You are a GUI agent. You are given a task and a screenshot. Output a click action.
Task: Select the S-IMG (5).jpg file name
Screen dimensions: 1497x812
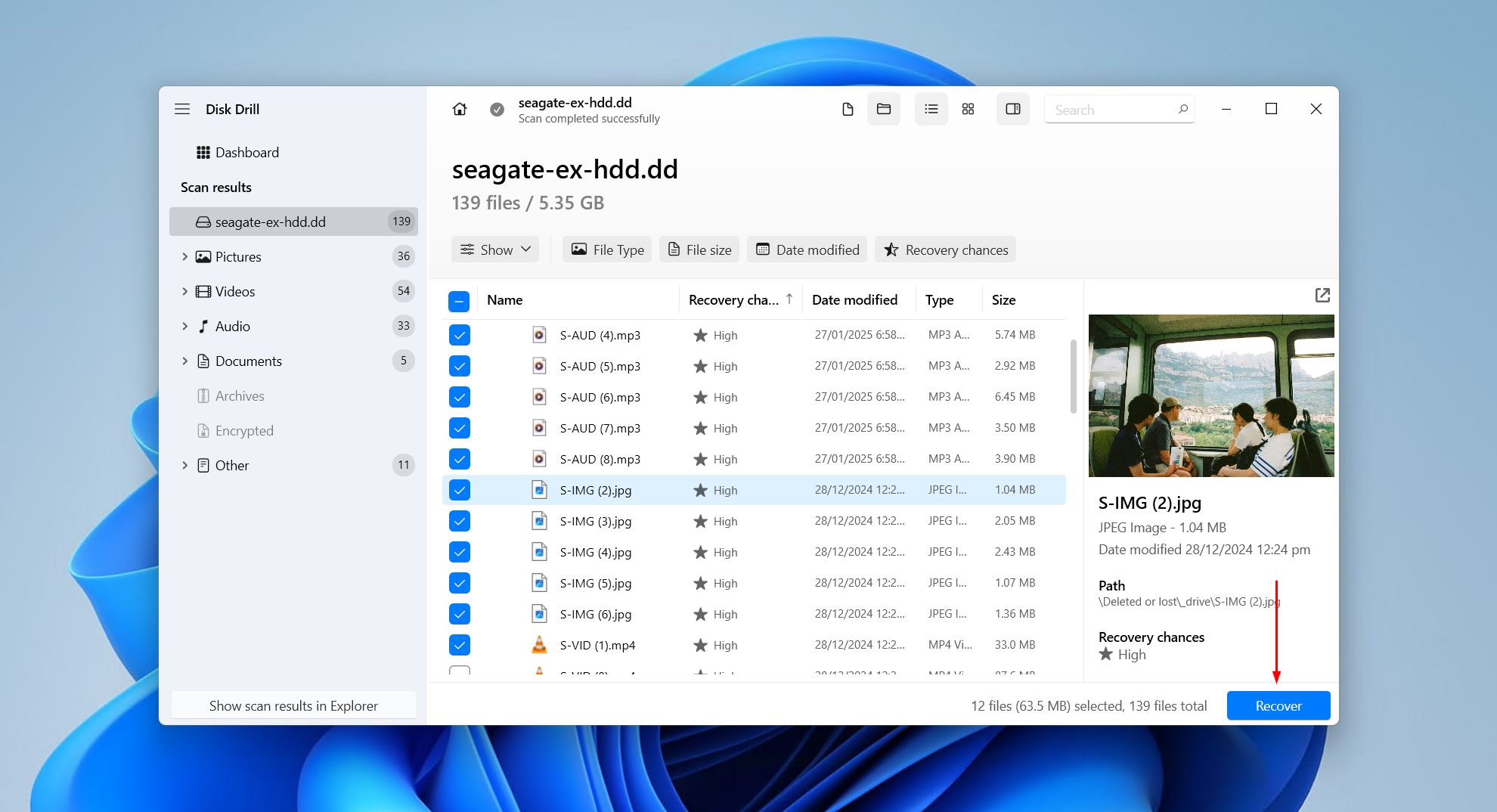point(596,583)
